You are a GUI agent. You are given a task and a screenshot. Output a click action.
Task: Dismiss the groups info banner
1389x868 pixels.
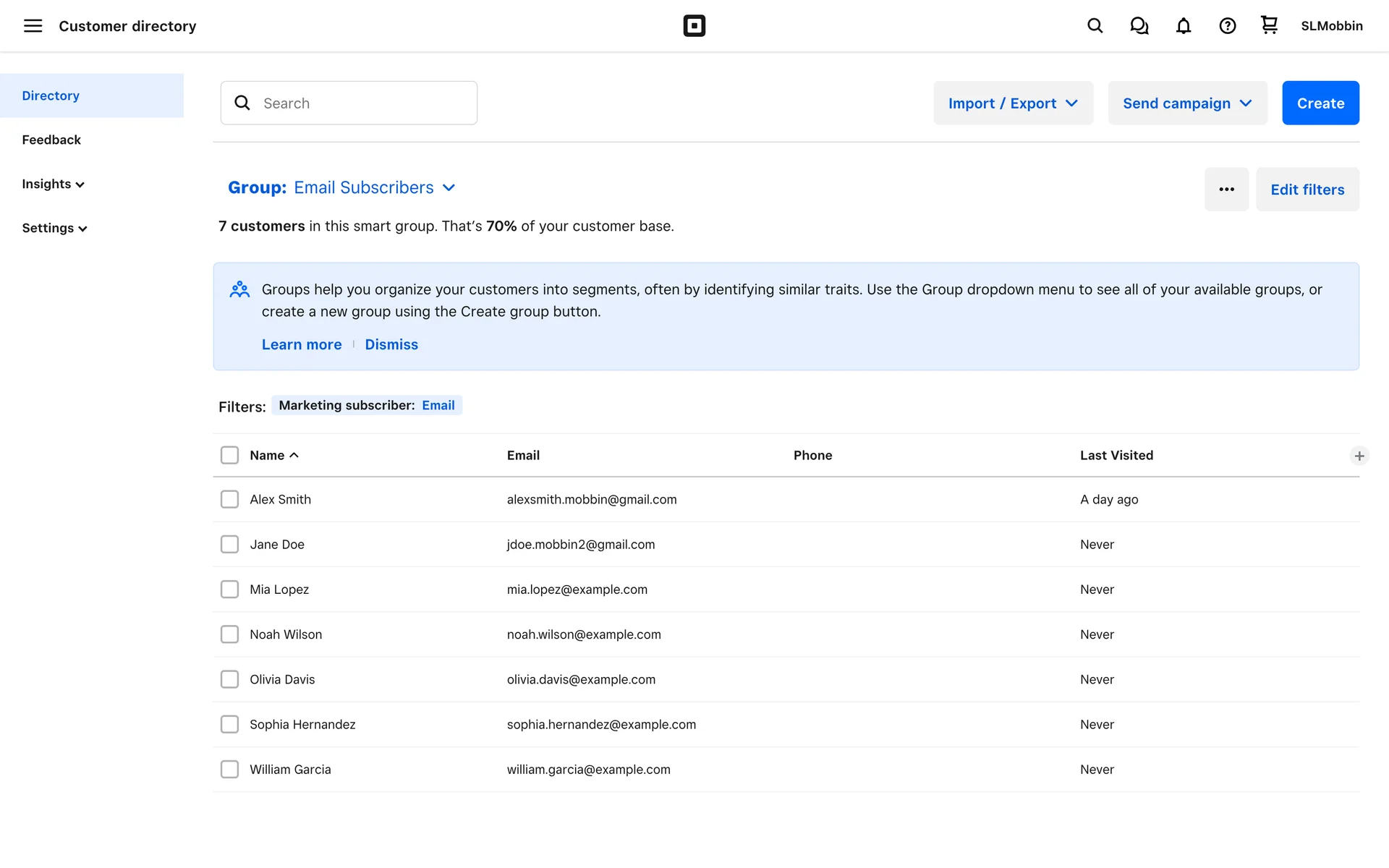pyautogui.click(x=391, y=344)
